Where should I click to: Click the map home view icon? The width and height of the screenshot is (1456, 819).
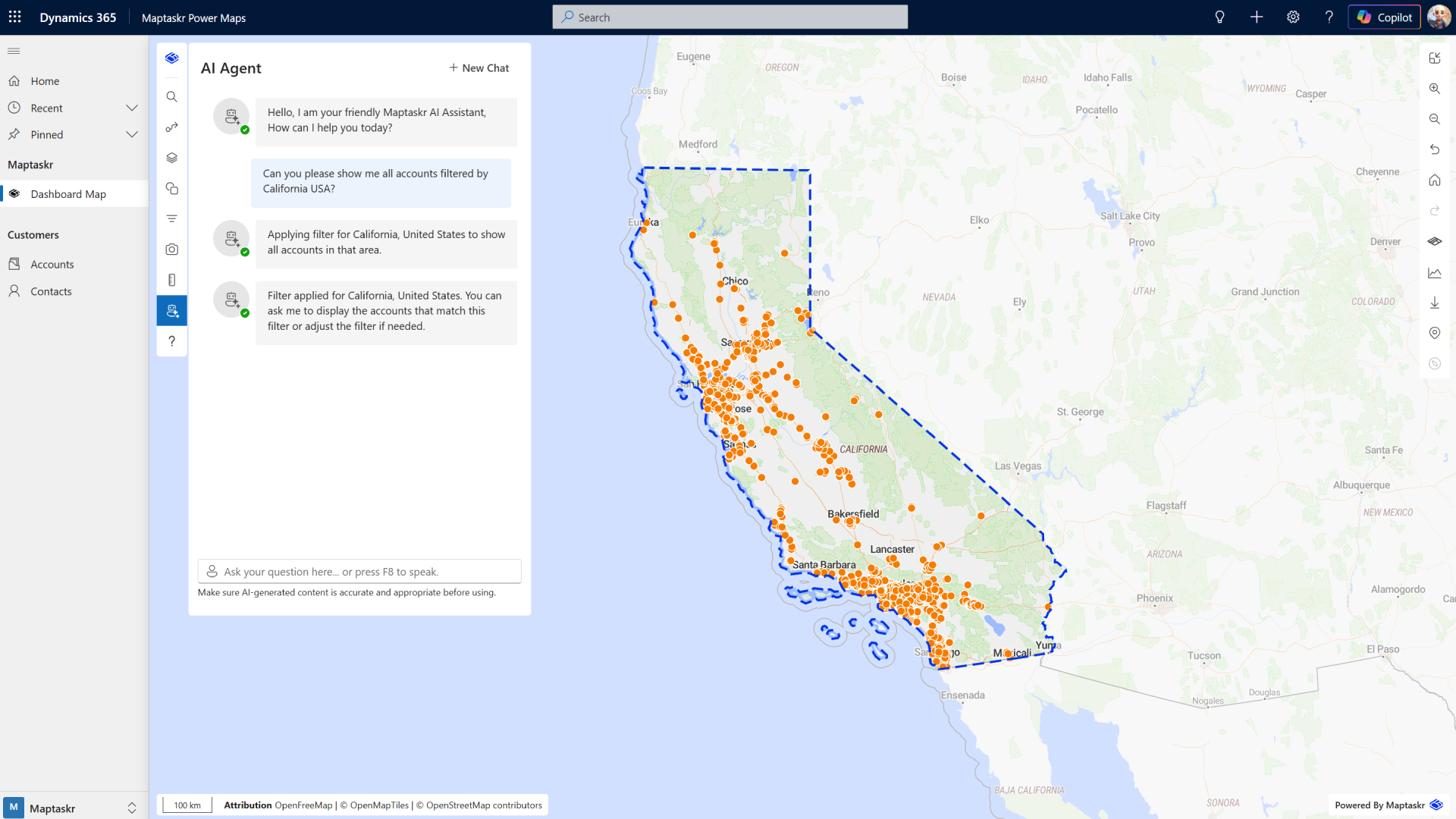pyautogui.click(x=1434, y=180)
